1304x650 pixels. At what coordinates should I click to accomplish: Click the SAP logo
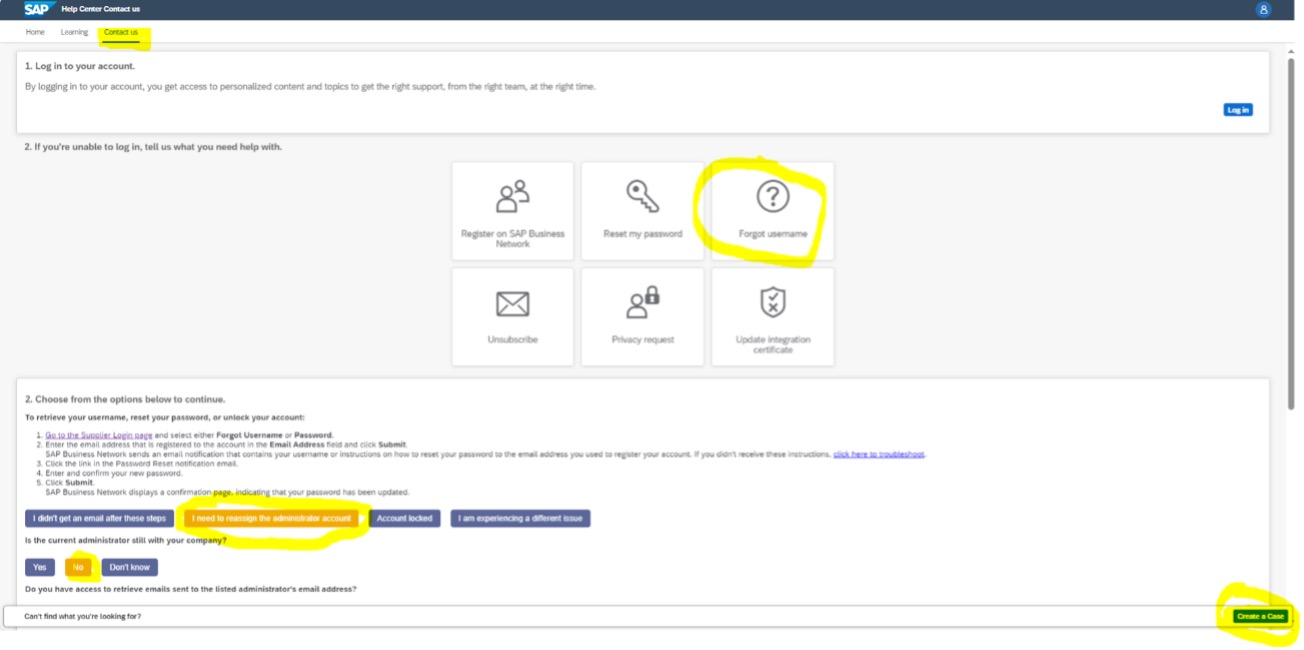37,9
